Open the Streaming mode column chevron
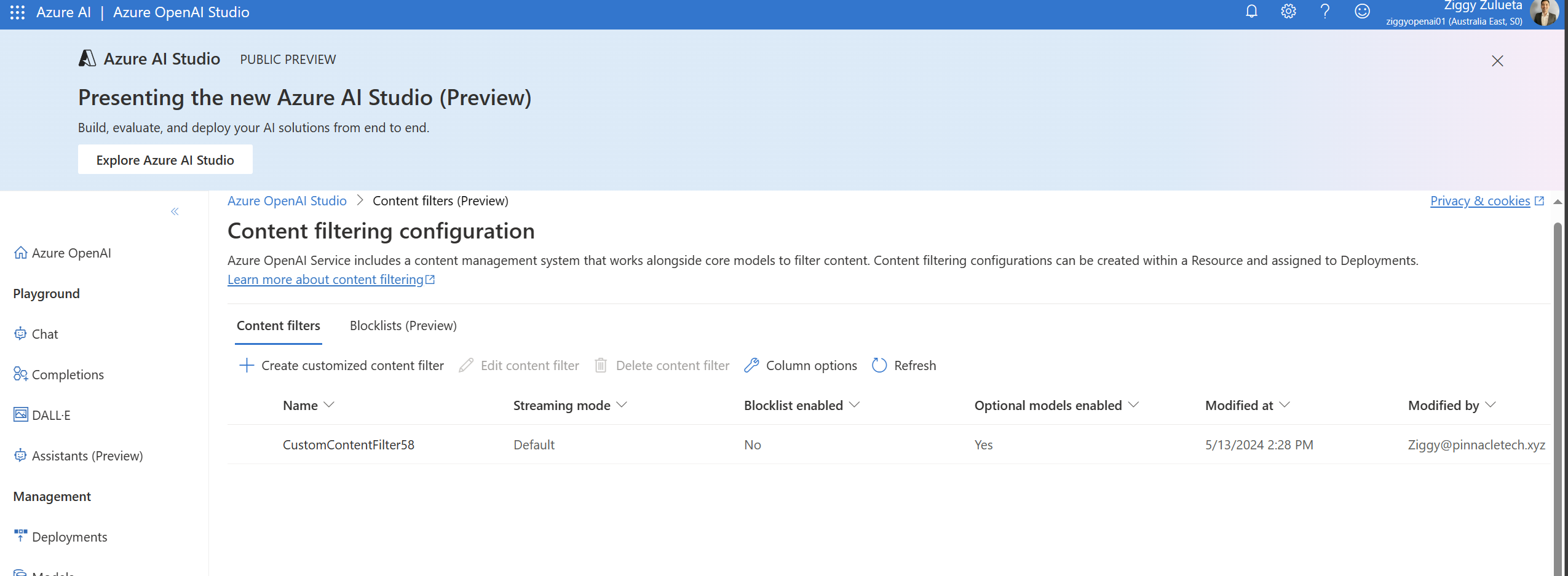1568x576 pixels. point(622,404)
